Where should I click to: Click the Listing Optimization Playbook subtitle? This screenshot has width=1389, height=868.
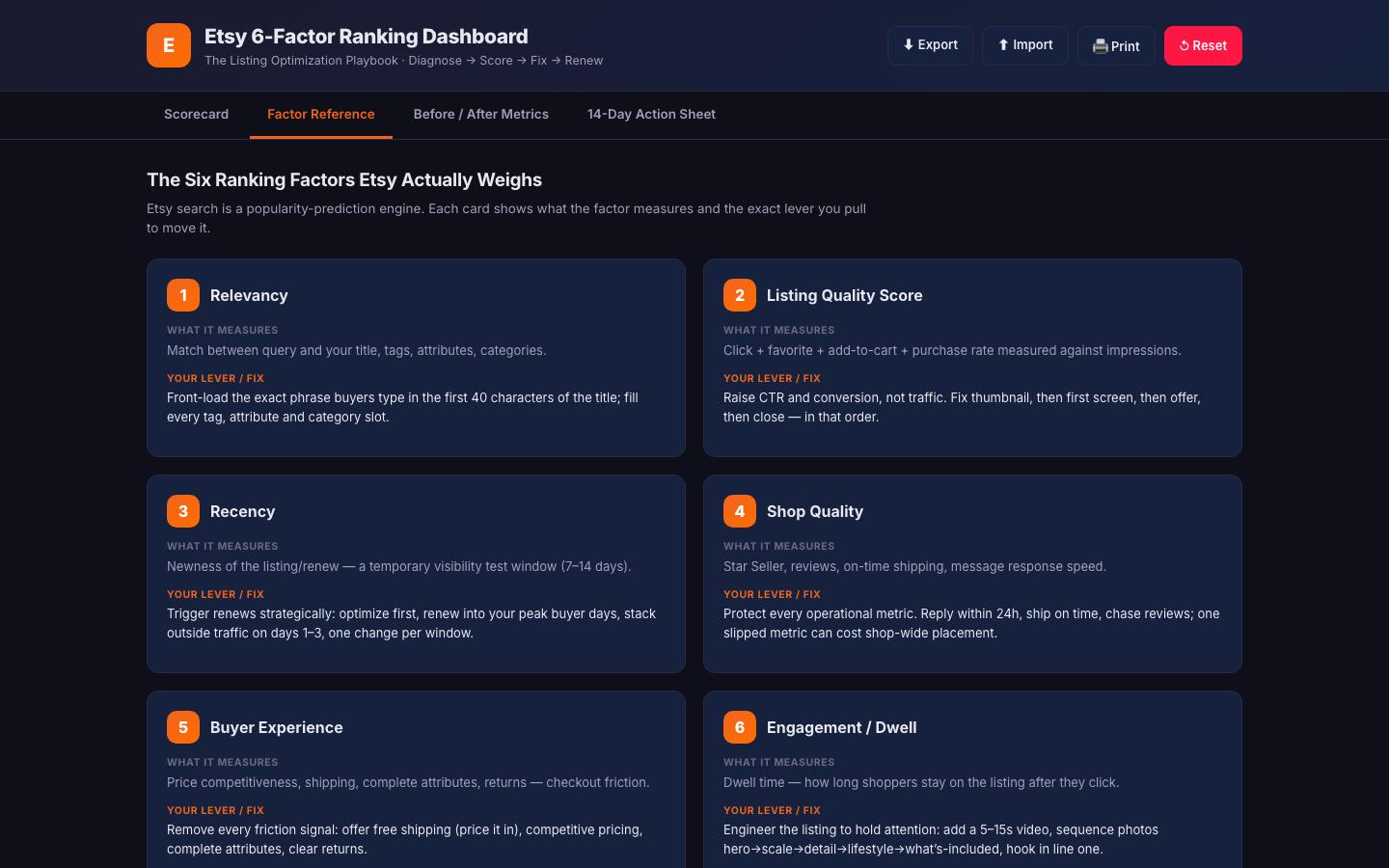403,60
